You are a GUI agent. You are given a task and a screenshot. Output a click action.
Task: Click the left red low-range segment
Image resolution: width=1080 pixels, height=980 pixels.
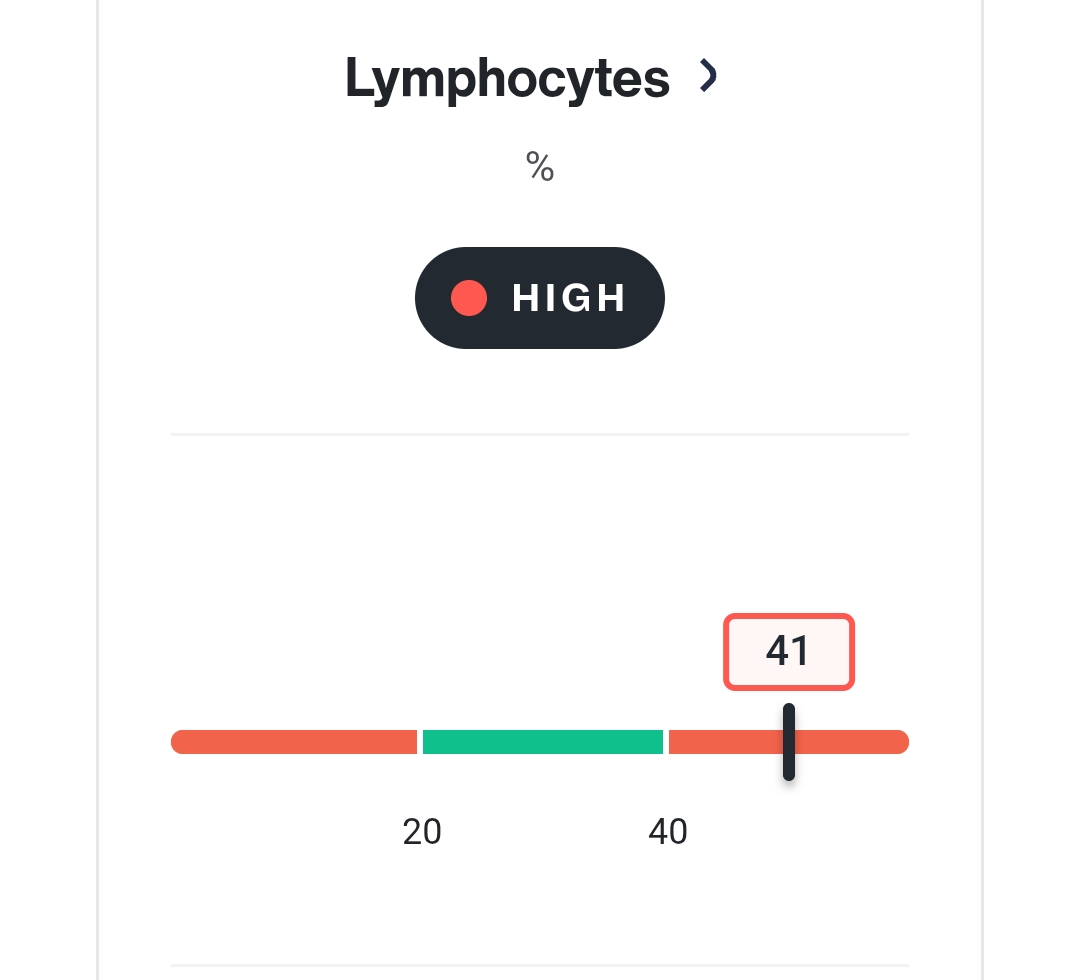tap(294, 742)
